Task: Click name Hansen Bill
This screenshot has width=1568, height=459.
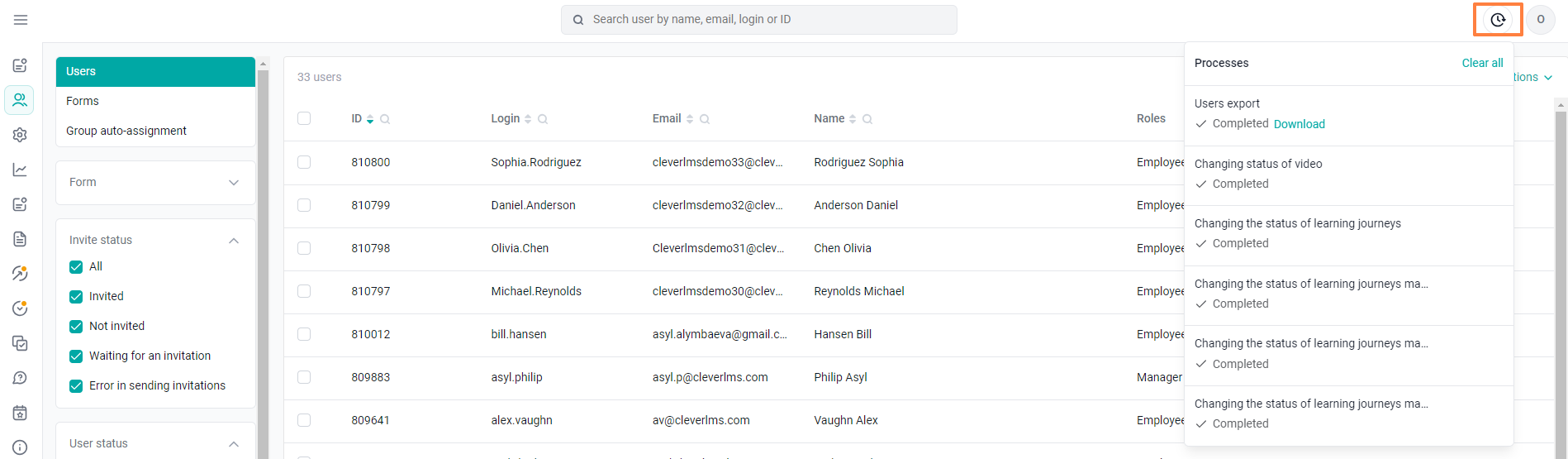Action: [843, 334]
